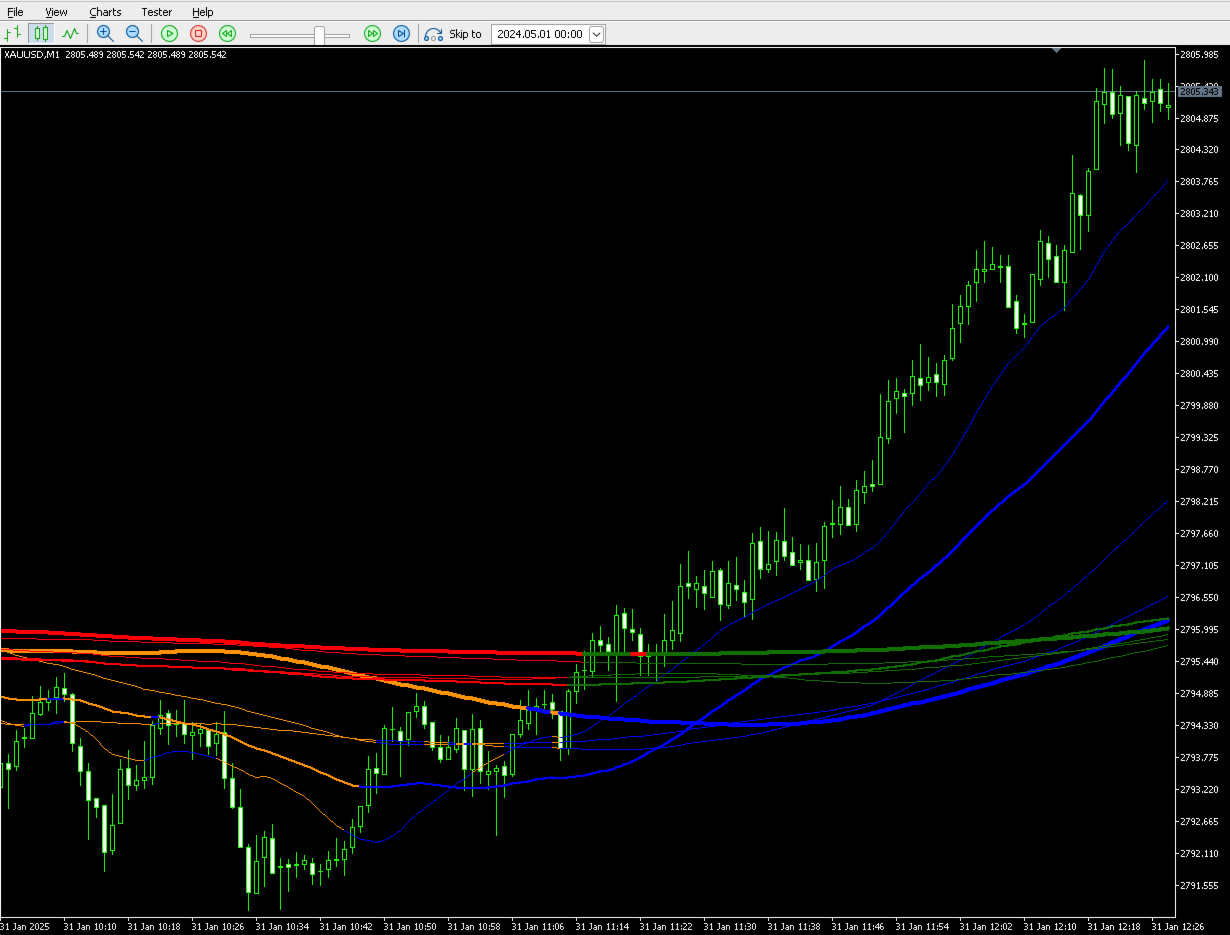Click the 31 Jan 10:10 time label

90,927
